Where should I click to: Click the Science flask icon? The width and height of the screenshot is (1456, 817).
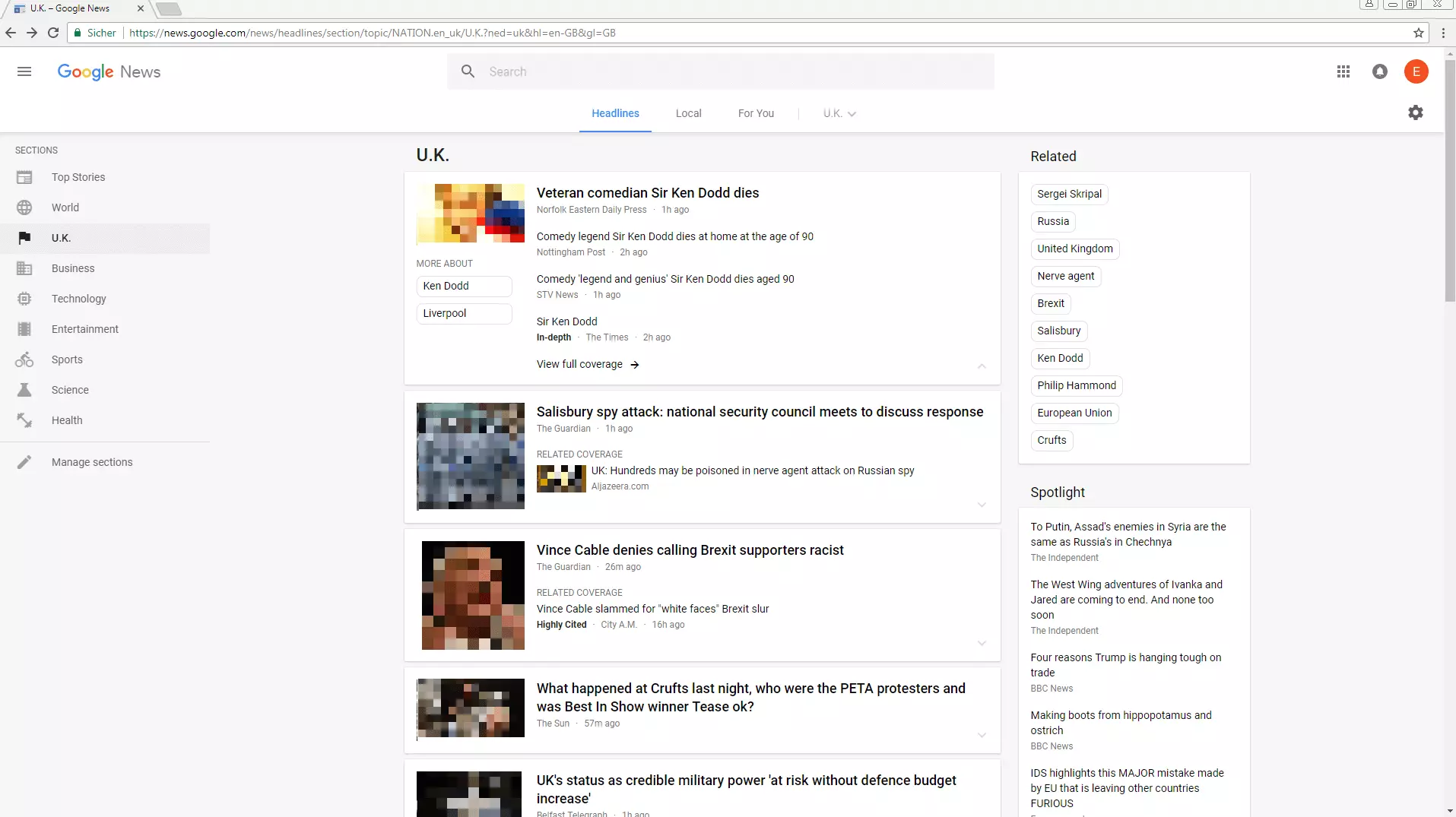[x=24, y=390]
